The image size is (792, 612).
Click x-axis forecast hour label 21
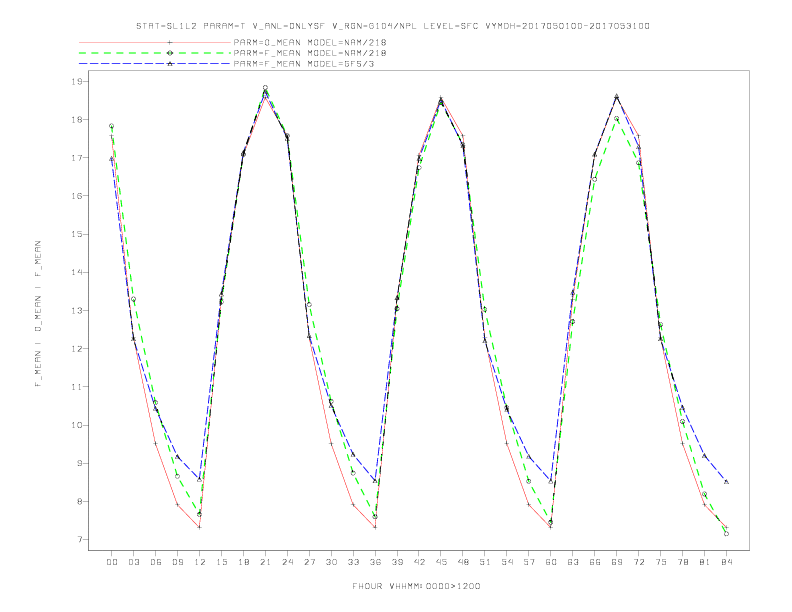pos(265,562)
